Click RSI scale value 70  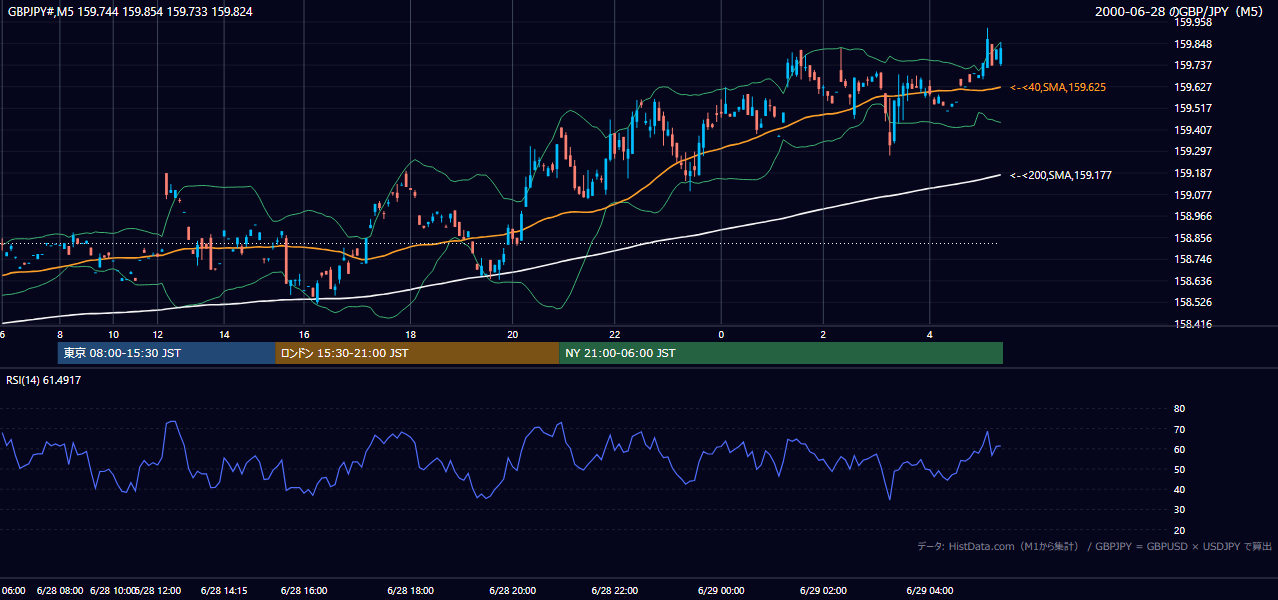click(x=1179, y=429)
